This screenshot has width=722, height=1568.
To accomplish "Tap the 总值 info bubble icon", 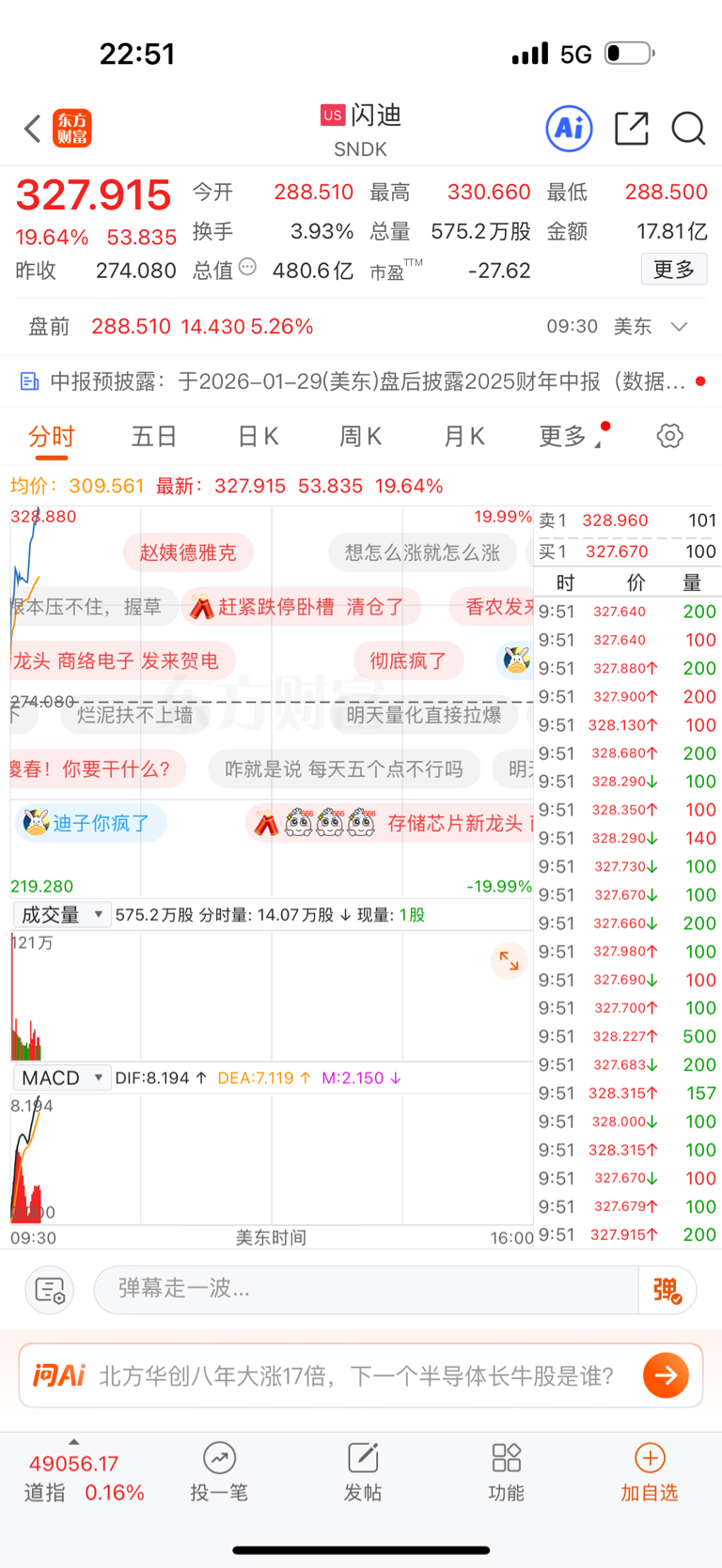I will pos(247,267).
